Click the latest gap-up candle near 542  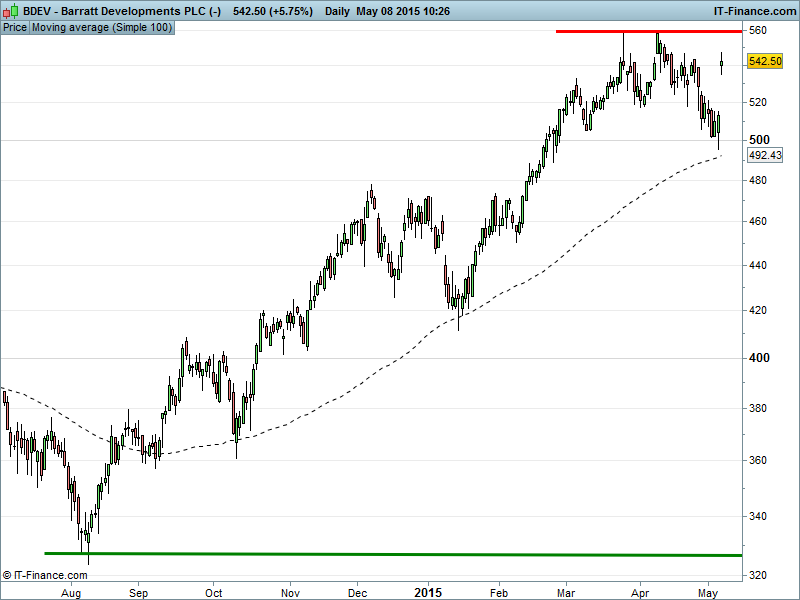point(722,64)
